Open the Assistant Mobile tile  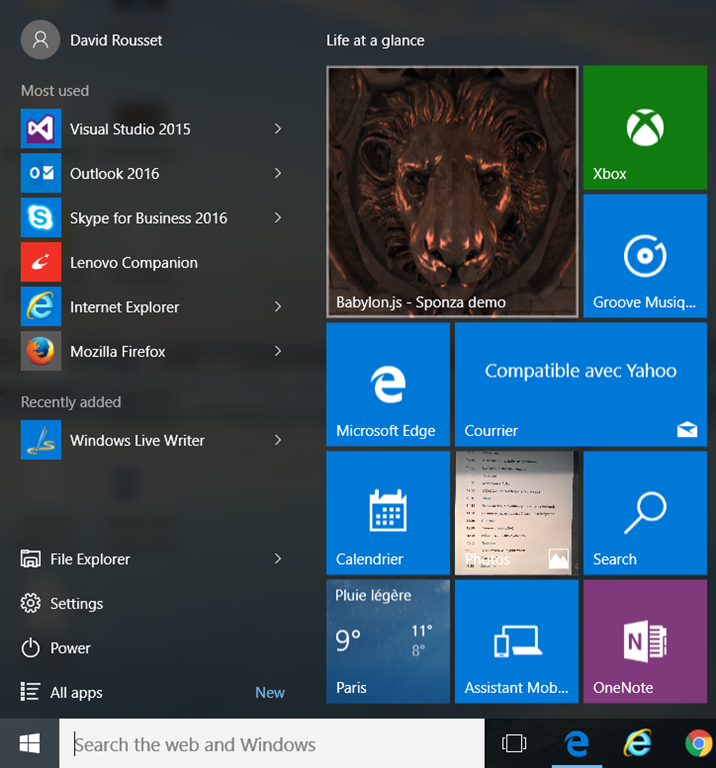[516, 642]
